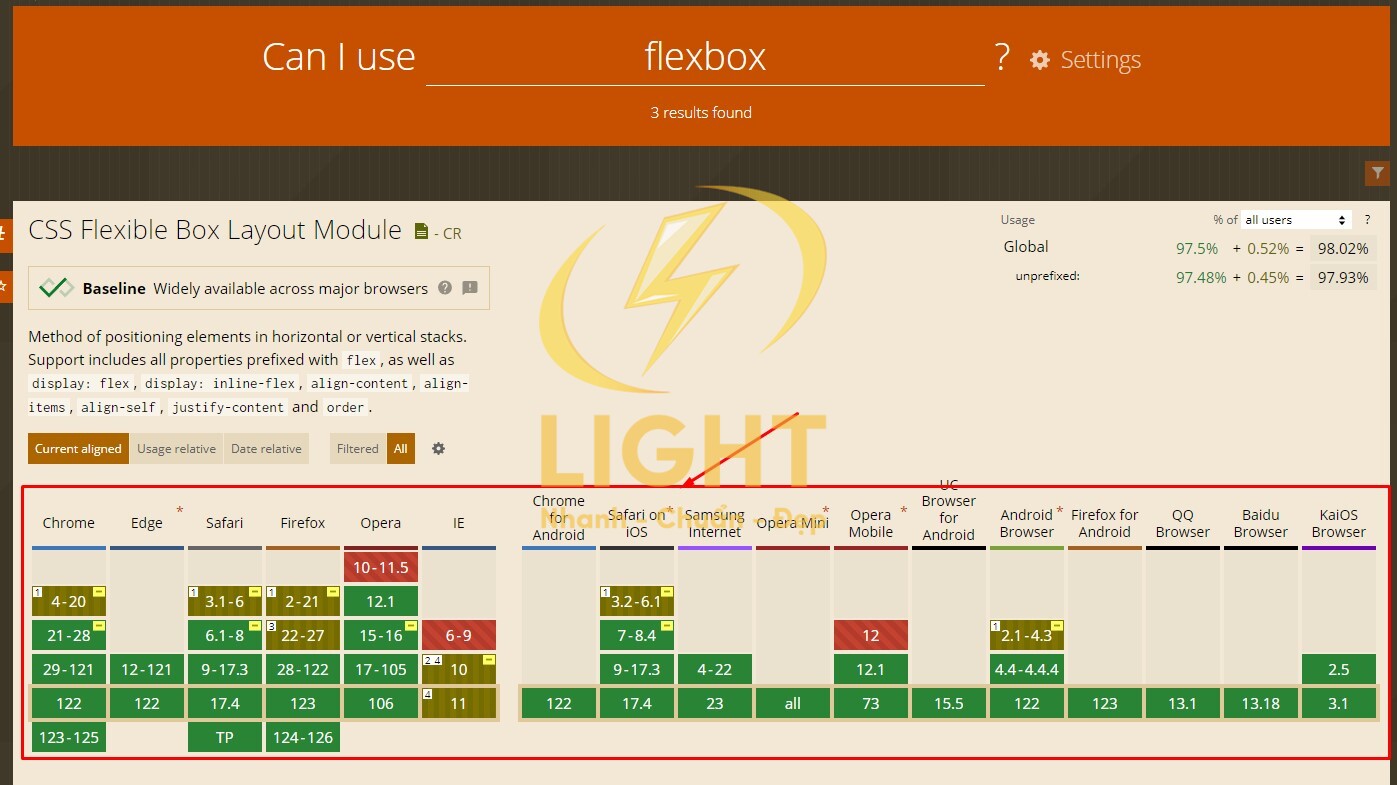Switch to the Date relative view
1397x785 pixels.
(266, 449)
